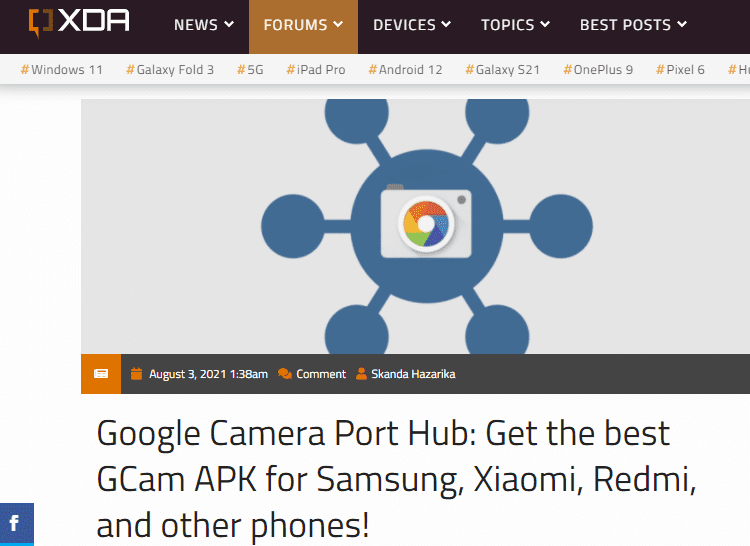Open the #Android 12 tag
The height and width of the screenshot is (546, 750).
coord(405,70)
